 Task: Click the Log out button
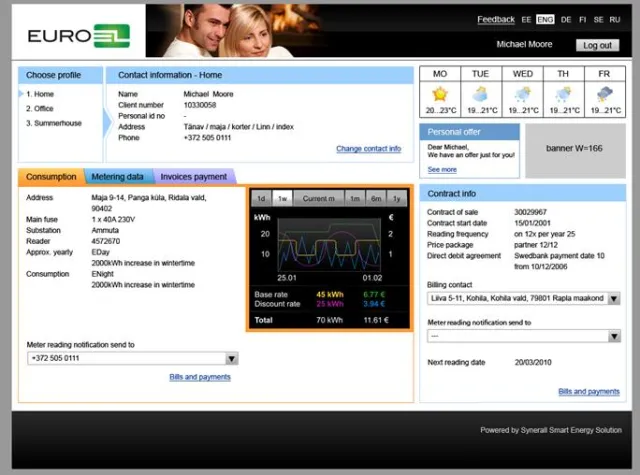pyautogui.click(x=597, y=45)
